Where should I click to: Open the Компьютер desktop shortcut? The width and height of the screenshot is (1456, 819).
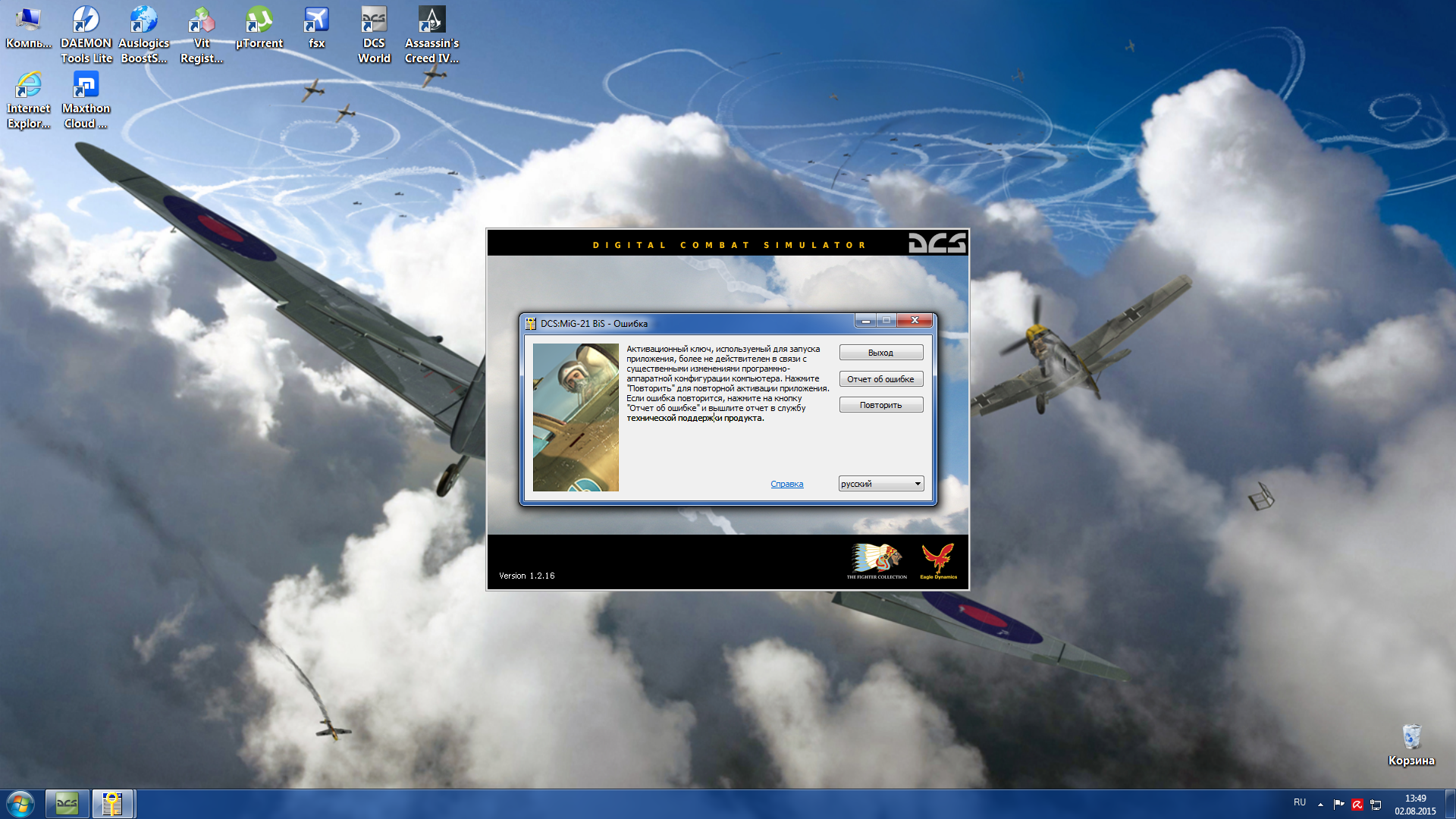click(29, 28)
